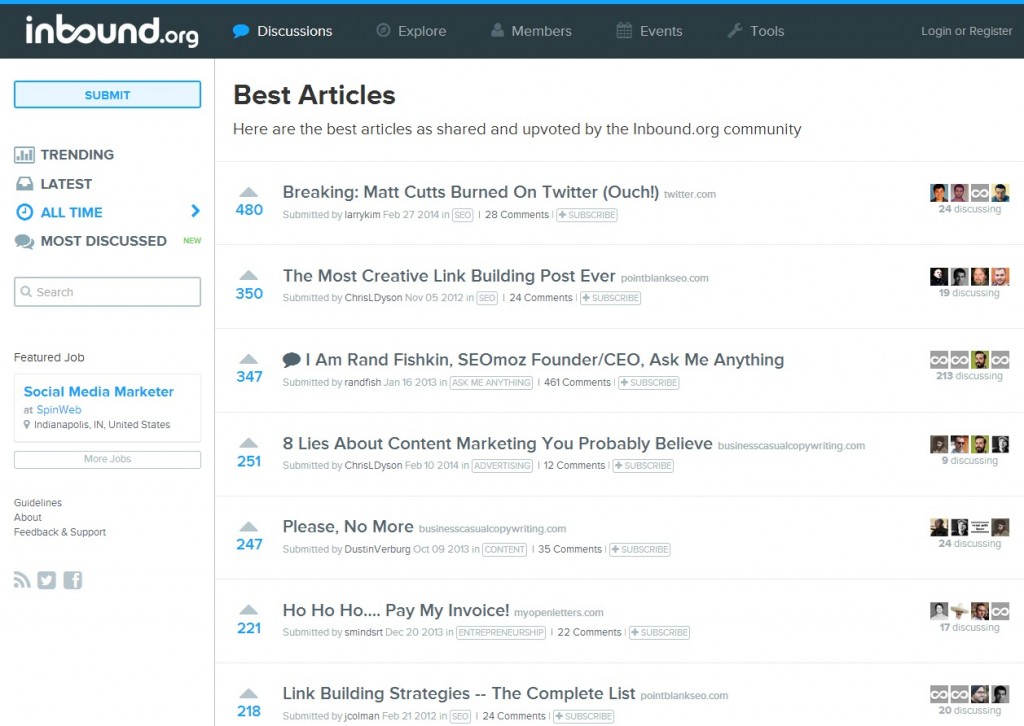Viewport: 1024px width, 726px height.
Task: Open the Discussions tab
Action: pos(283,31)
